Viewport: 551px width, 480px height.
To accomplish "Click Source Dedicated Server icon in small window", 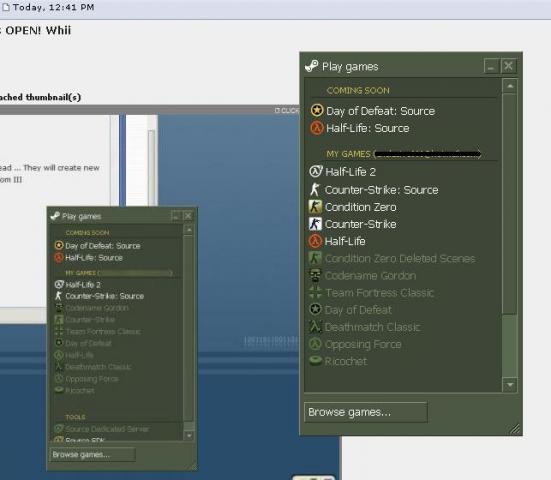I will (59, 428).
